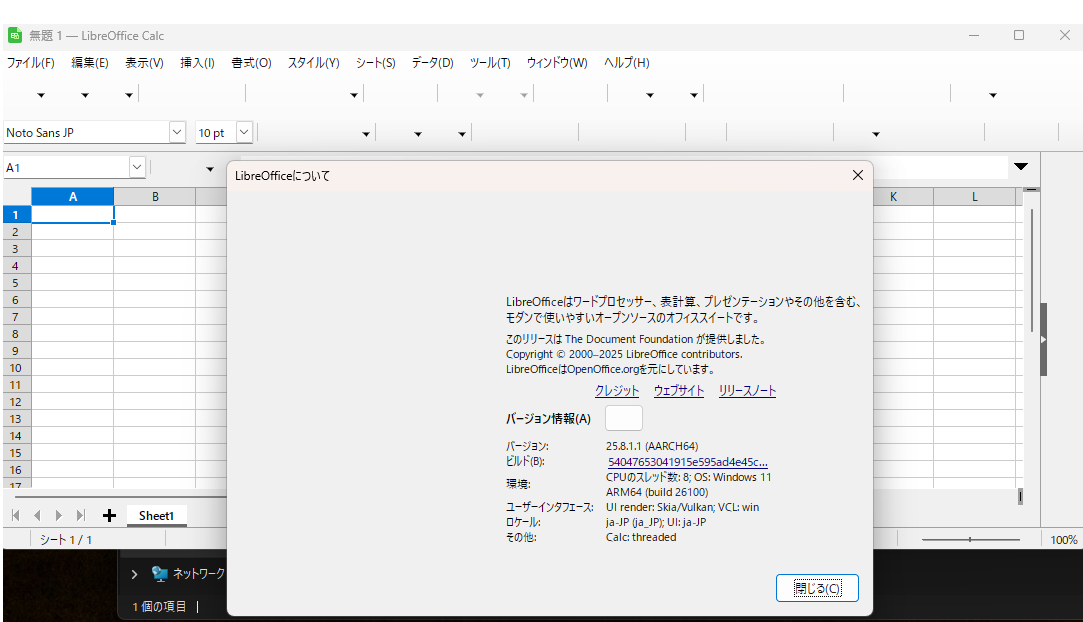Toggle the sidebar with its edge handle
Image resolution: width=1083 pixels, height=622 pixels.
coord(1044,340)
